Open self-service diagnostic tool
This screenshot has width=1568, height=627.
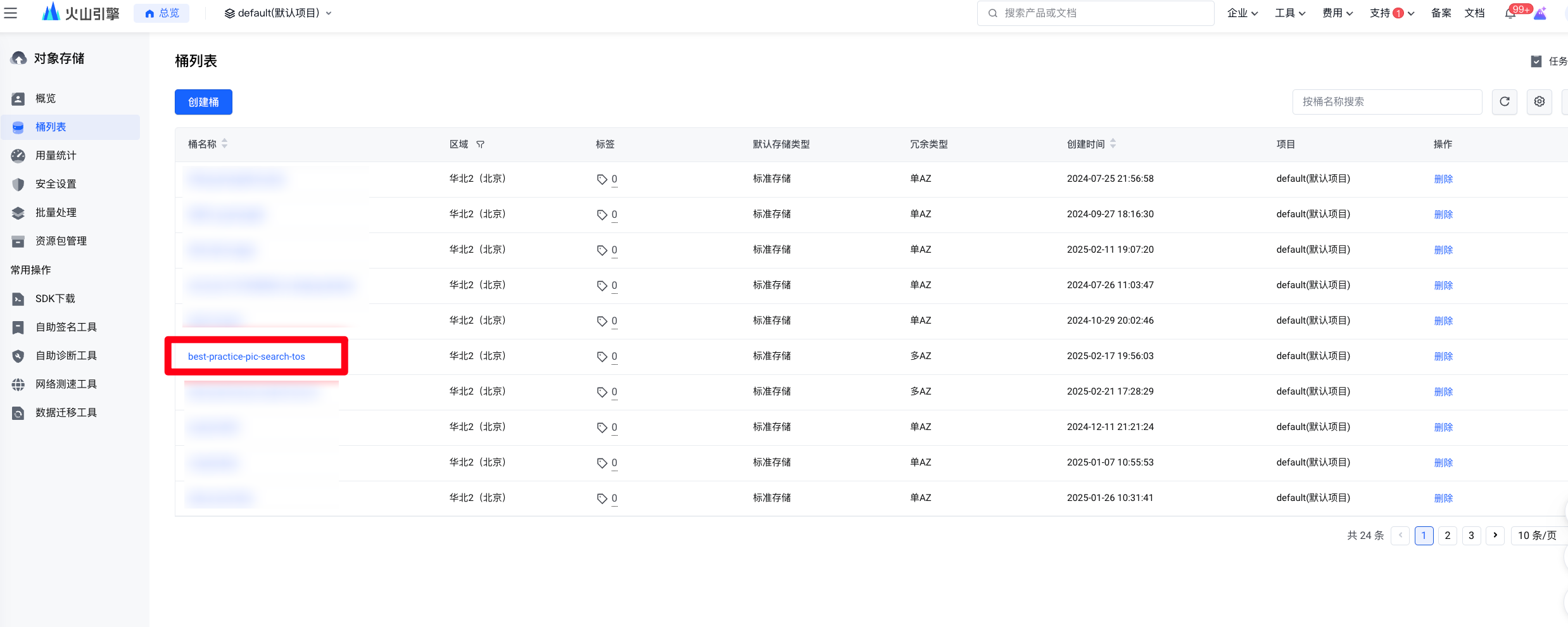coord(70,355)
